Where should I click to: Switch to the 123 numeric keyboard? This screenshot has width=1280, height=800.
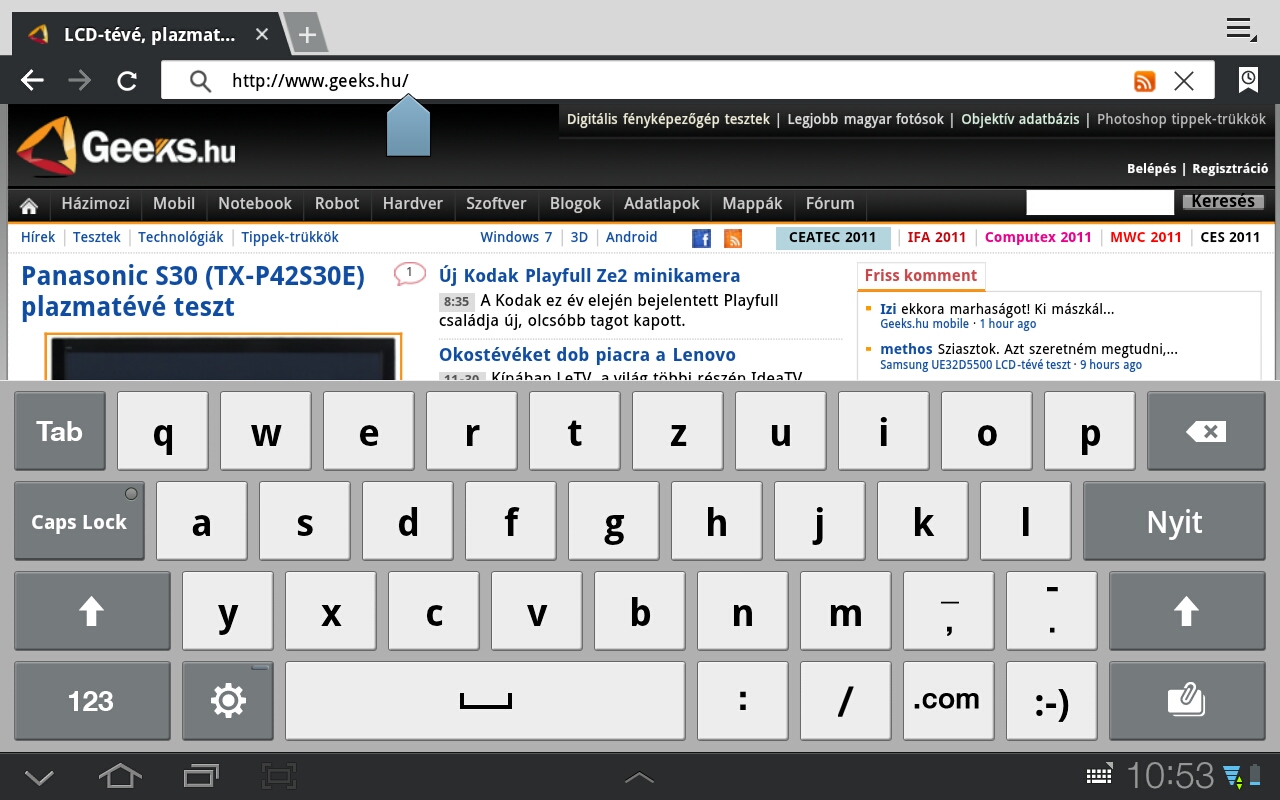(91, 701)
